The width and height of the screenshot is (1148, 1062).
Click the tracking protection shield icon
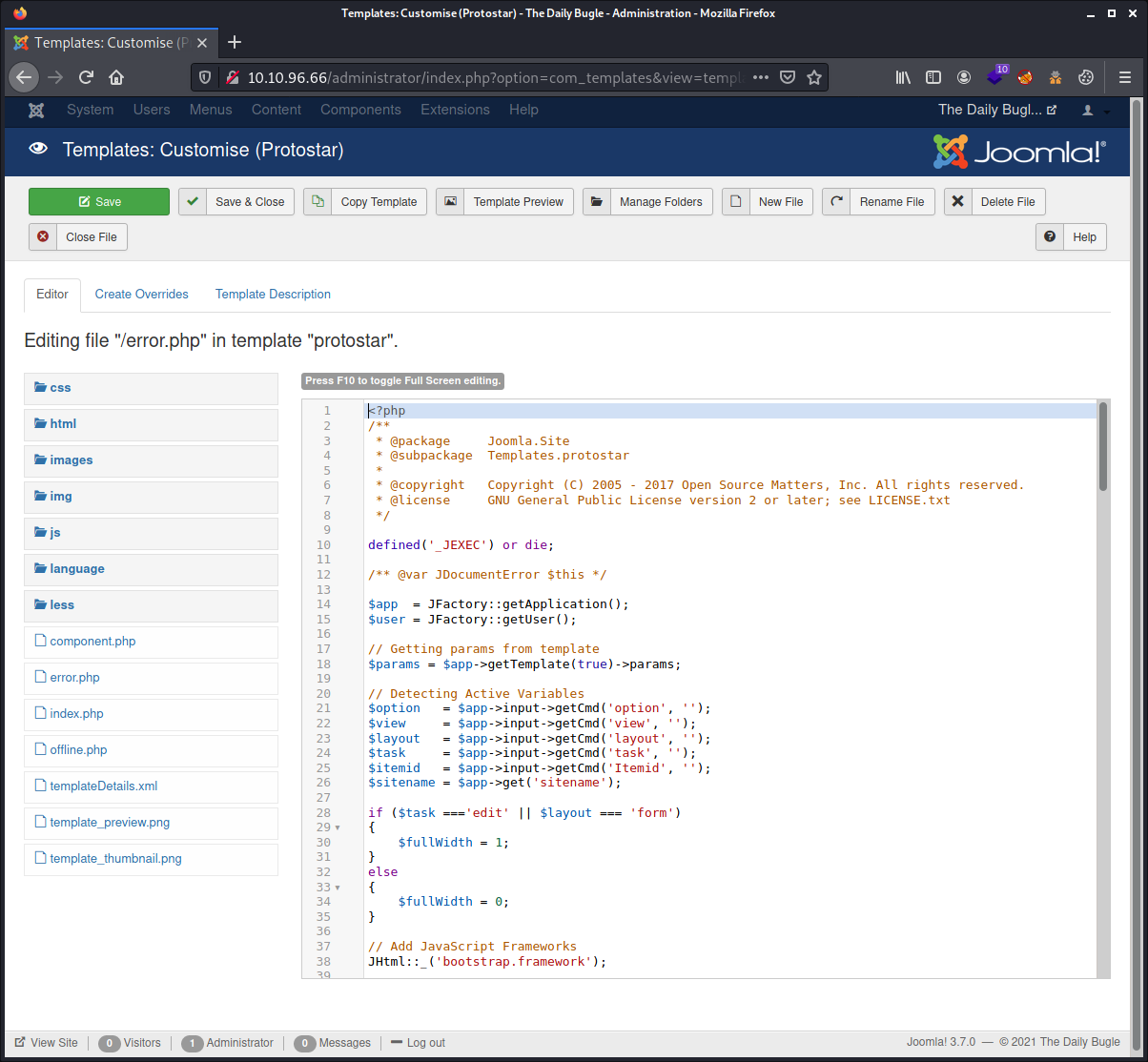tap(205, 77)
